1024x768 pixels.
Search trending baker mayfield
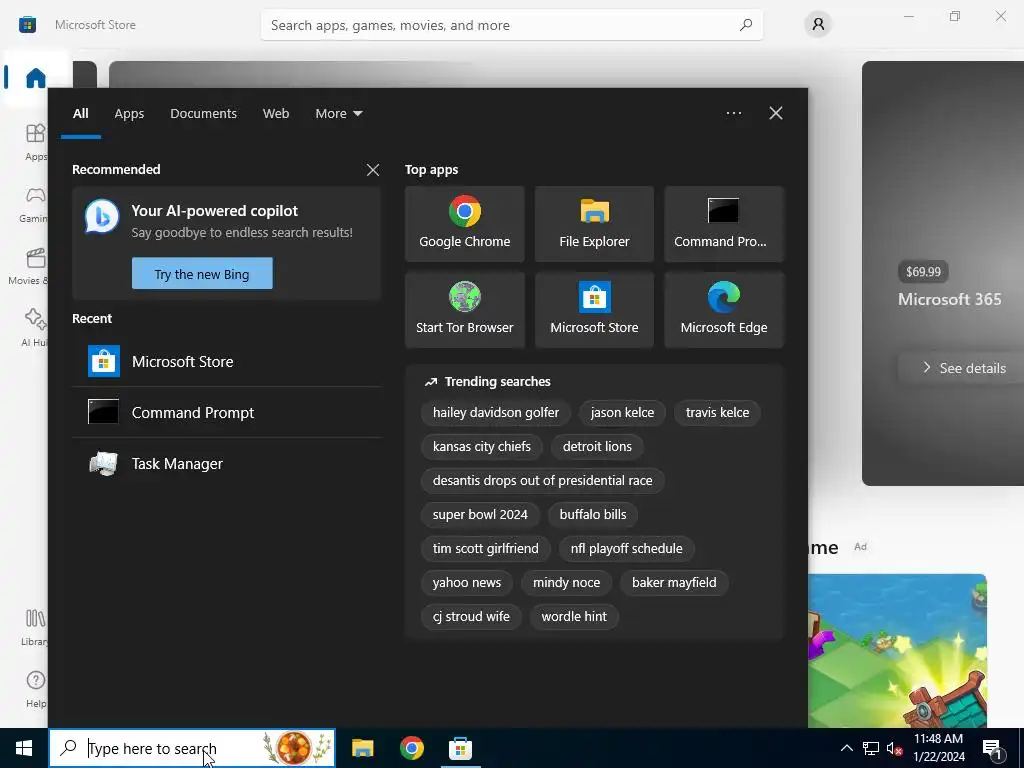[674, 583]
